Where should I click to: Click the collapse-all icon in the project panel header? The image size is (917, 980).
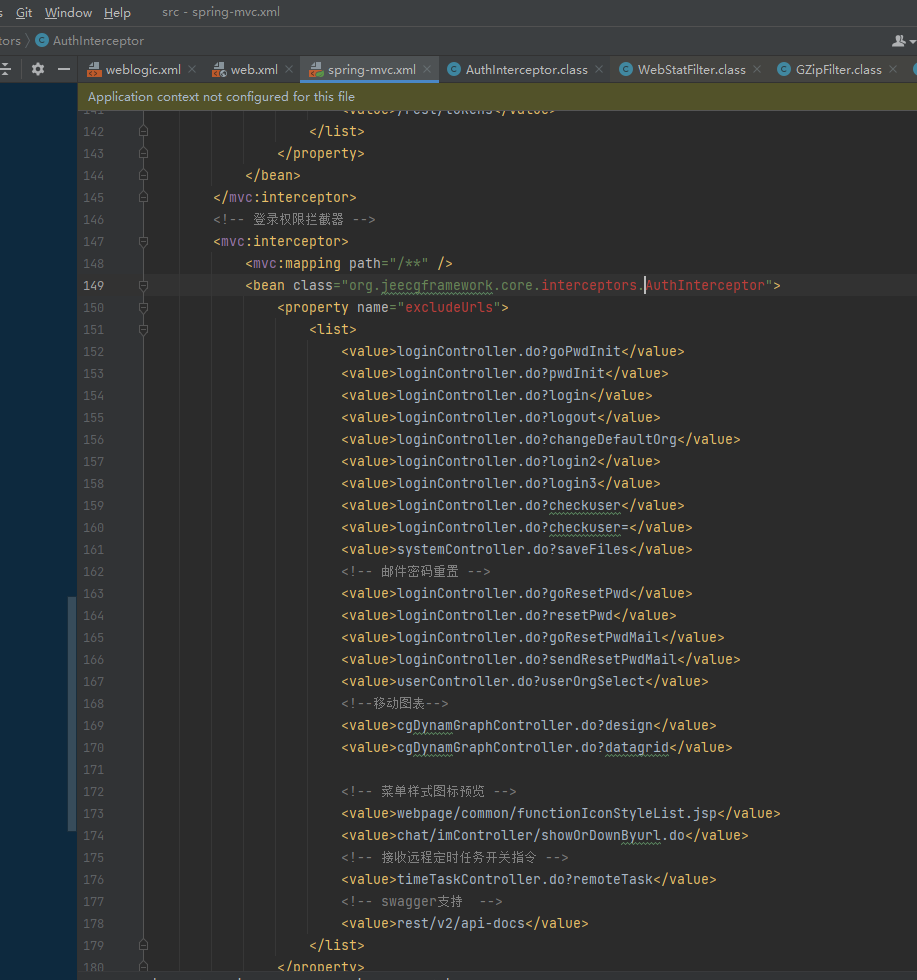5,69
